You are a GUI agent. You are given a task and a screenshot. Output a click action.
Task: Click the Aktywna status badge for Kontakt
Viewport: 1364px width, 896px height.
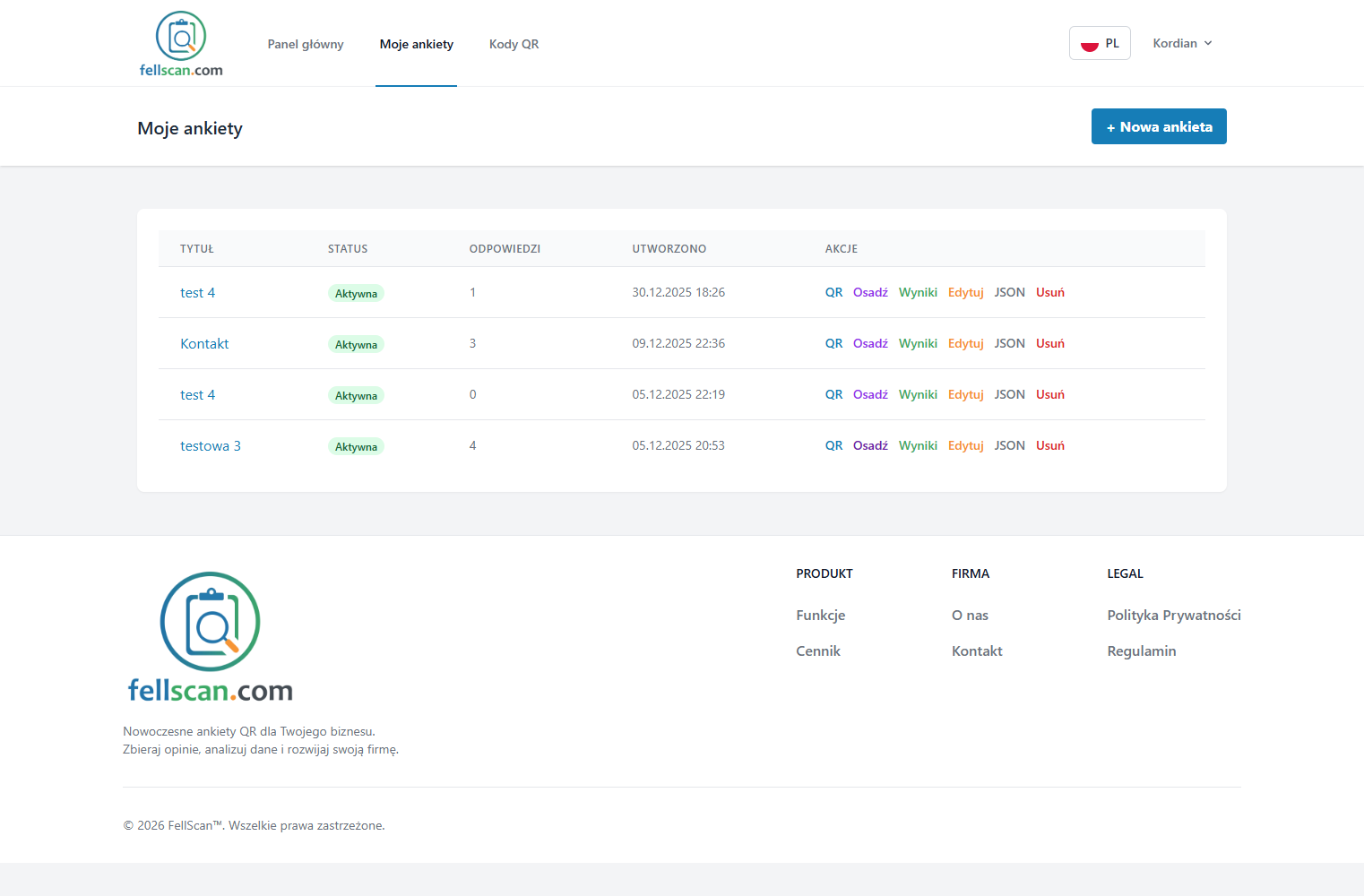click(356, 345)
